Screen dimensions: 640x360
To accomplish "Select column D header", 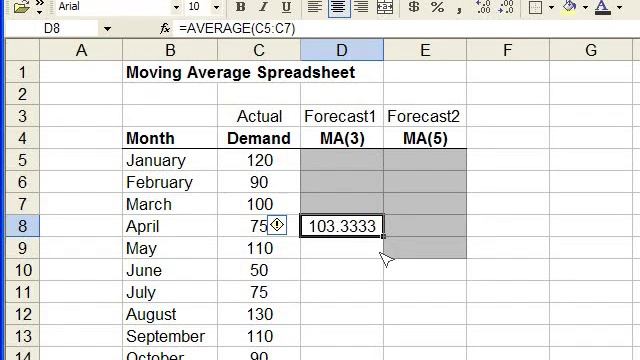I will [342, 50].
